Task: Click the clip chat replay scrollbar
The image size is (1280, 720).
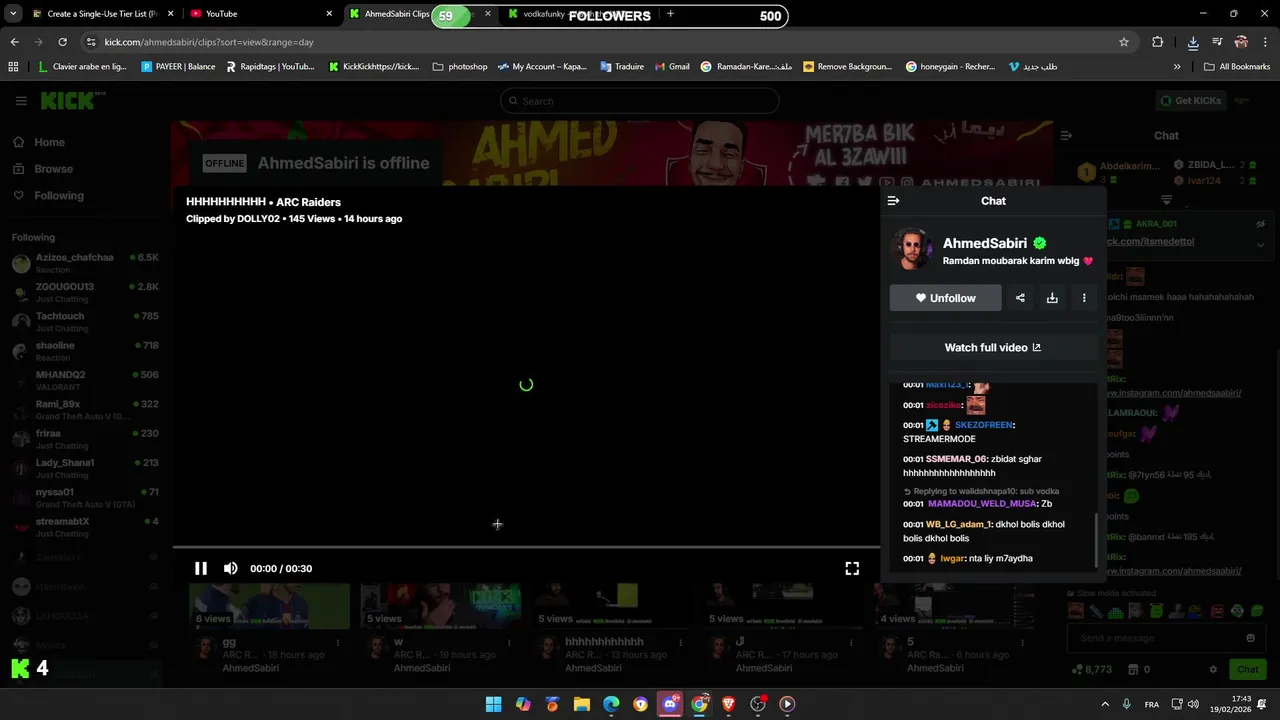Action: click(1097, 540)
